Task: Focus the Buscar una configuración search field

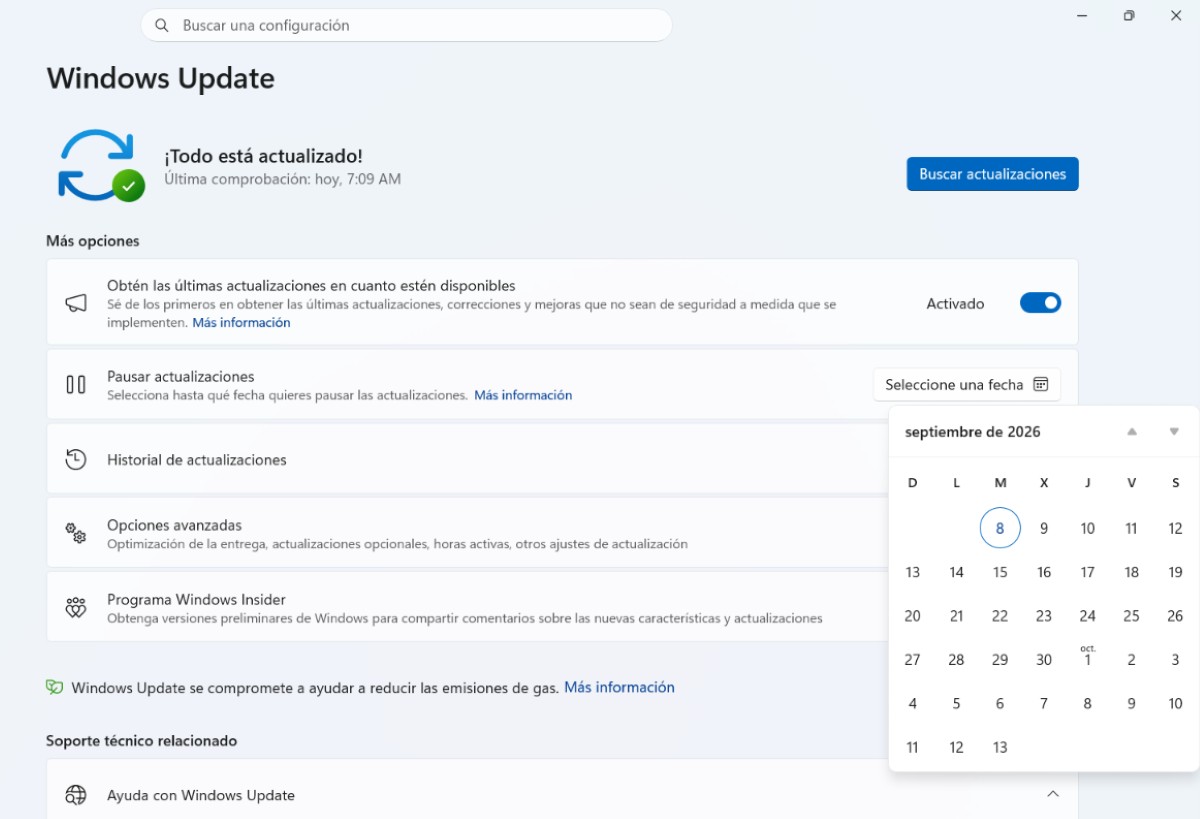Action: tap(406, 25)
